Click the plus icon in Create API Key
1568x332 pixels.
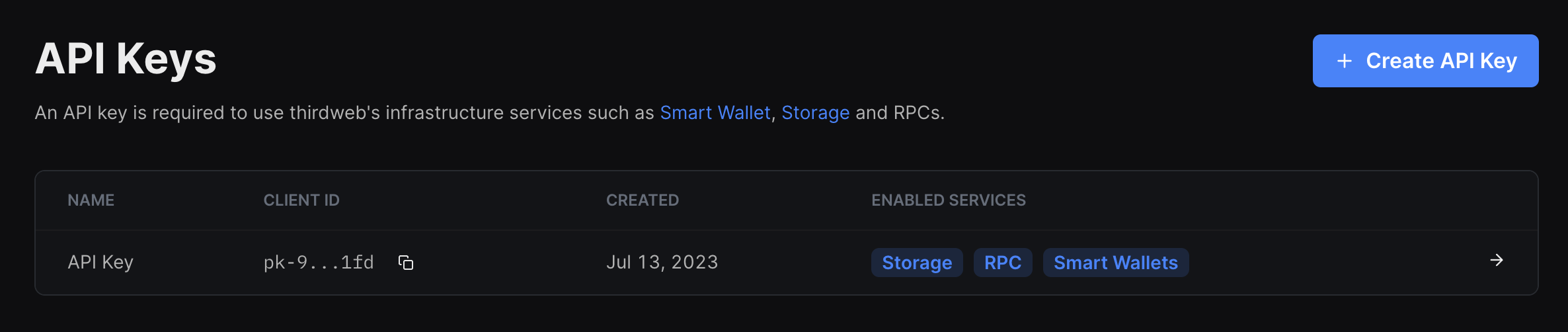(1345, 62)
